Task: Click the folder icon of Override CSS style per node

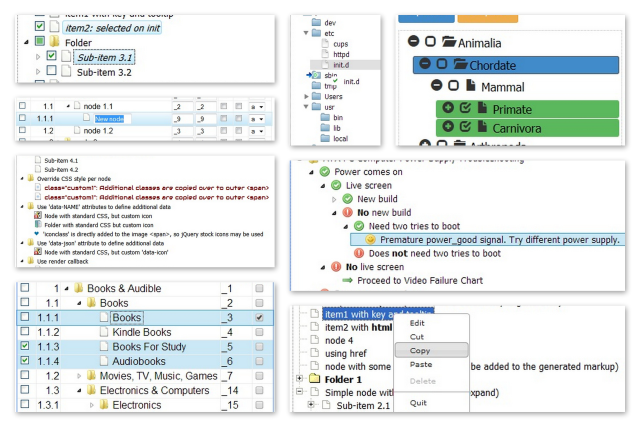Action: [x=31, y=178]
